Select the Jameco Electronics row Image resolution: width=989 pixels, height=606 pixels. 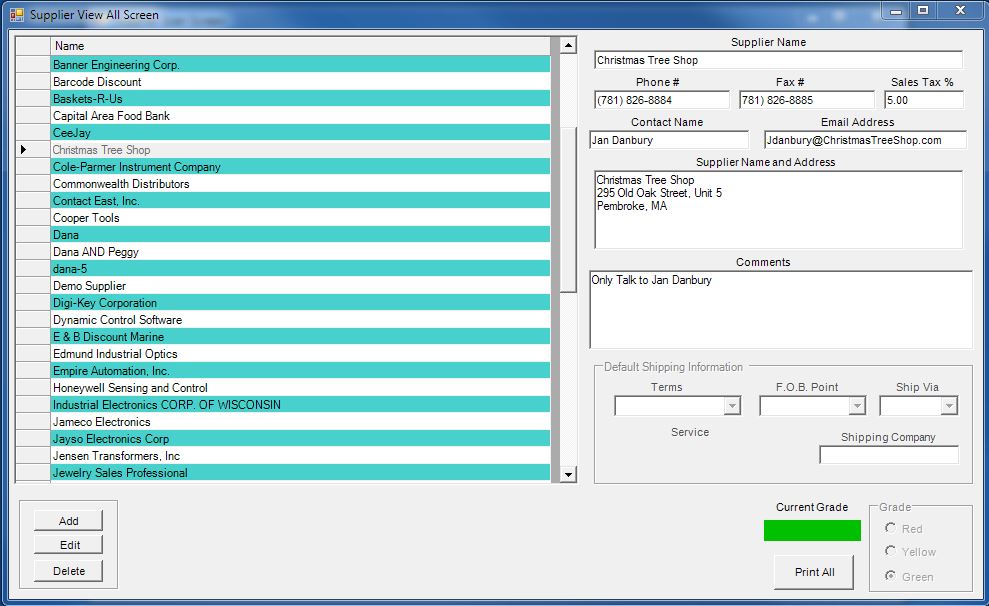click(300, 422)
